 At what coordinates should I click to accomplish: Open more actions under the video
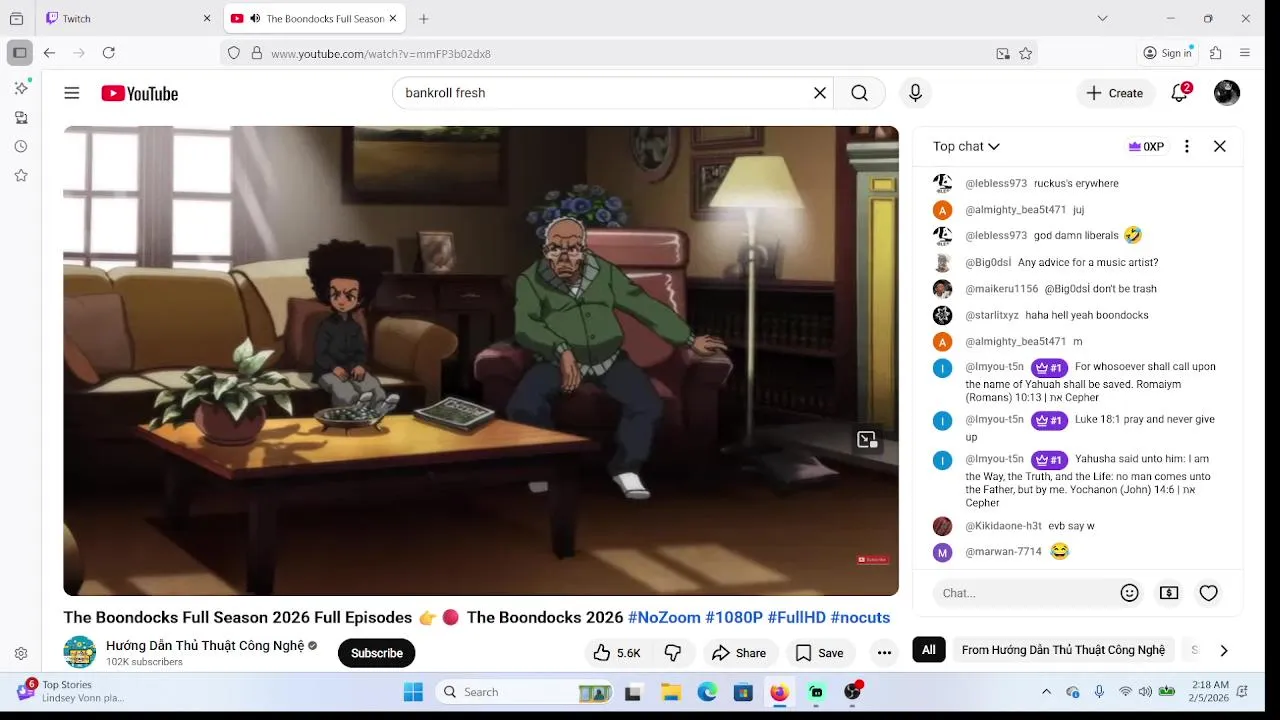coord(884,653)
